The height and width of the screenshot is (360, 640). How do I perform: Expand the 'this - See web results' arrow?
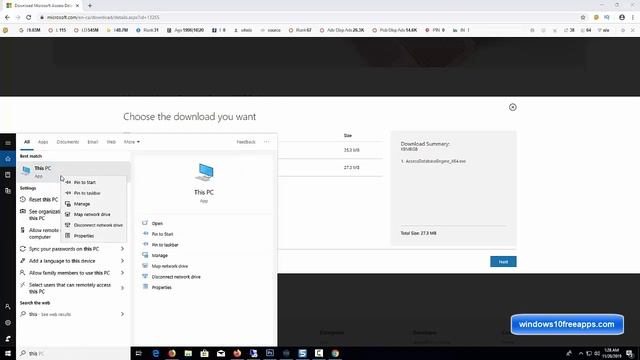122,314
